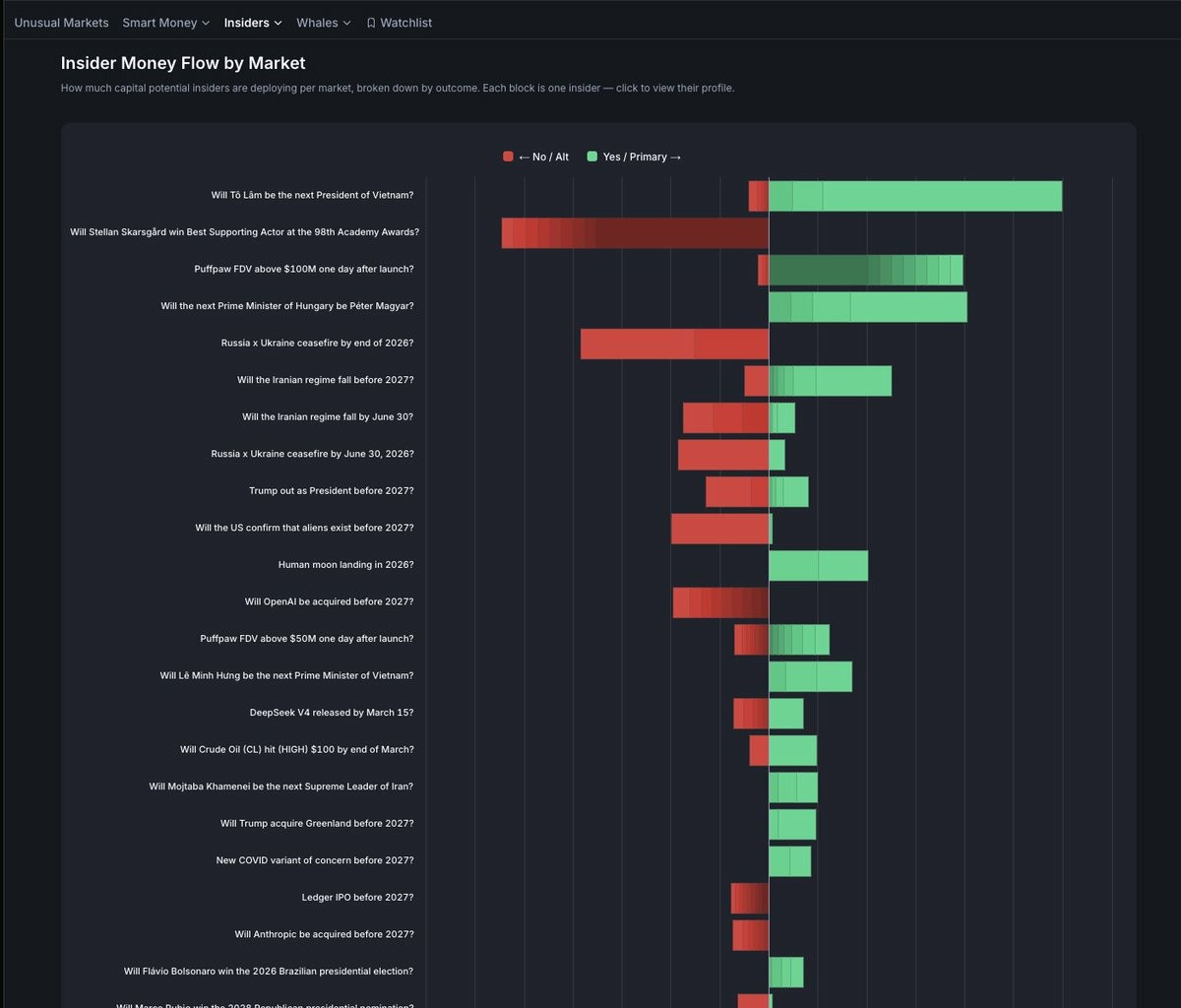Expand the Insiders dropdown menu
Viewport: 1181px width, 1008px height.
252,23
